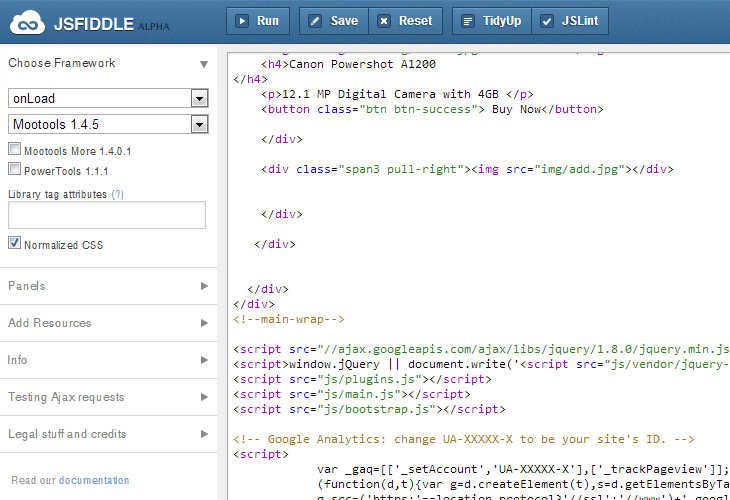Image resolution: width=730 pixels, height=500 pixels.
Task: Collapse the Choose Framework section
Action: click(x=108, y=63)
